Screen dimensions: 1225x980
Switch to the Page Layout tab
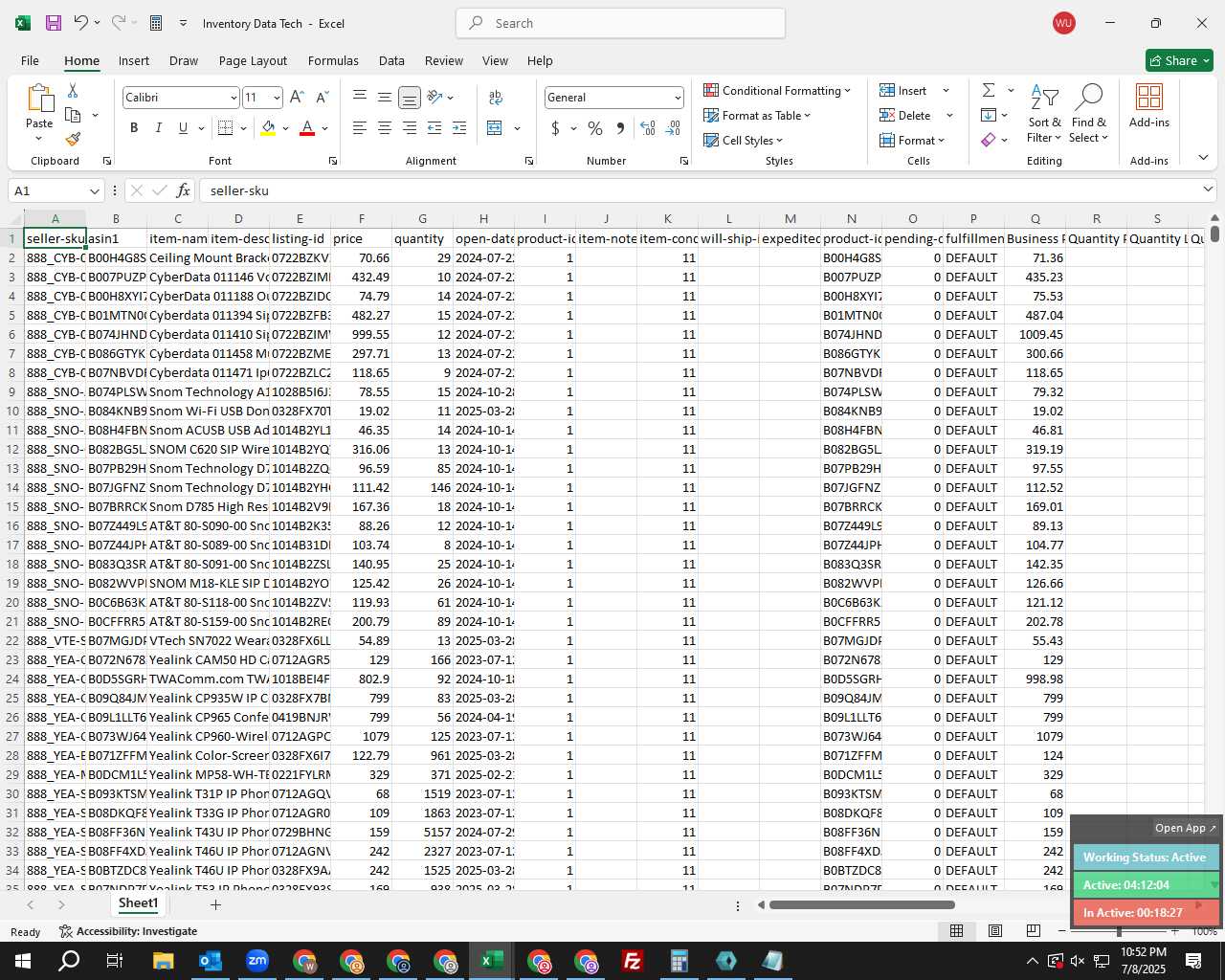253,60
